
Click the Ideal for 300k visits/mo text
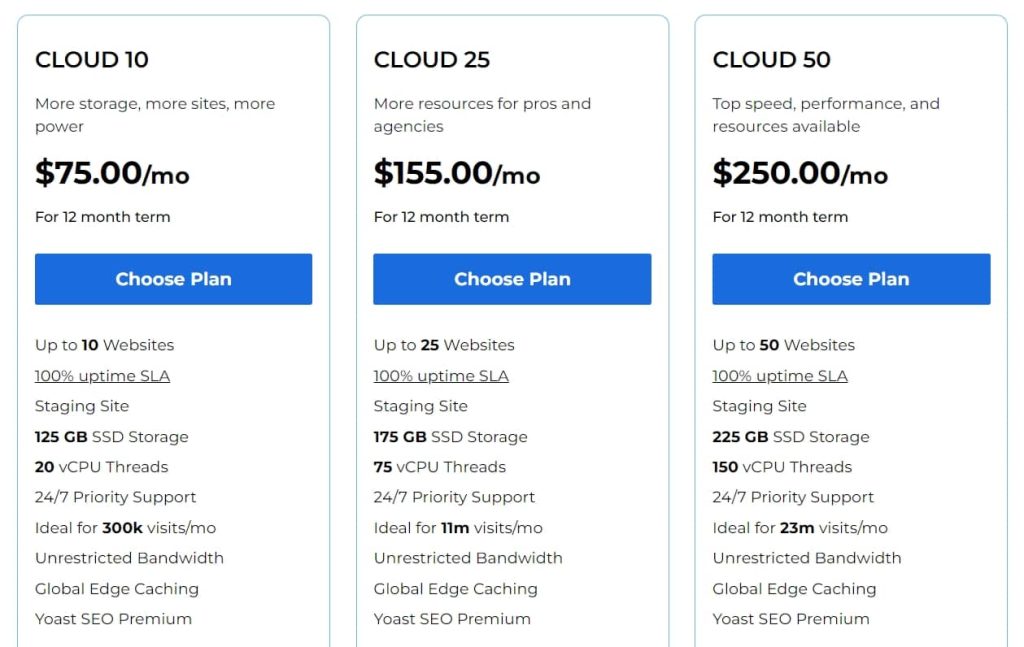pyautogui.click(x=125, y=528)
